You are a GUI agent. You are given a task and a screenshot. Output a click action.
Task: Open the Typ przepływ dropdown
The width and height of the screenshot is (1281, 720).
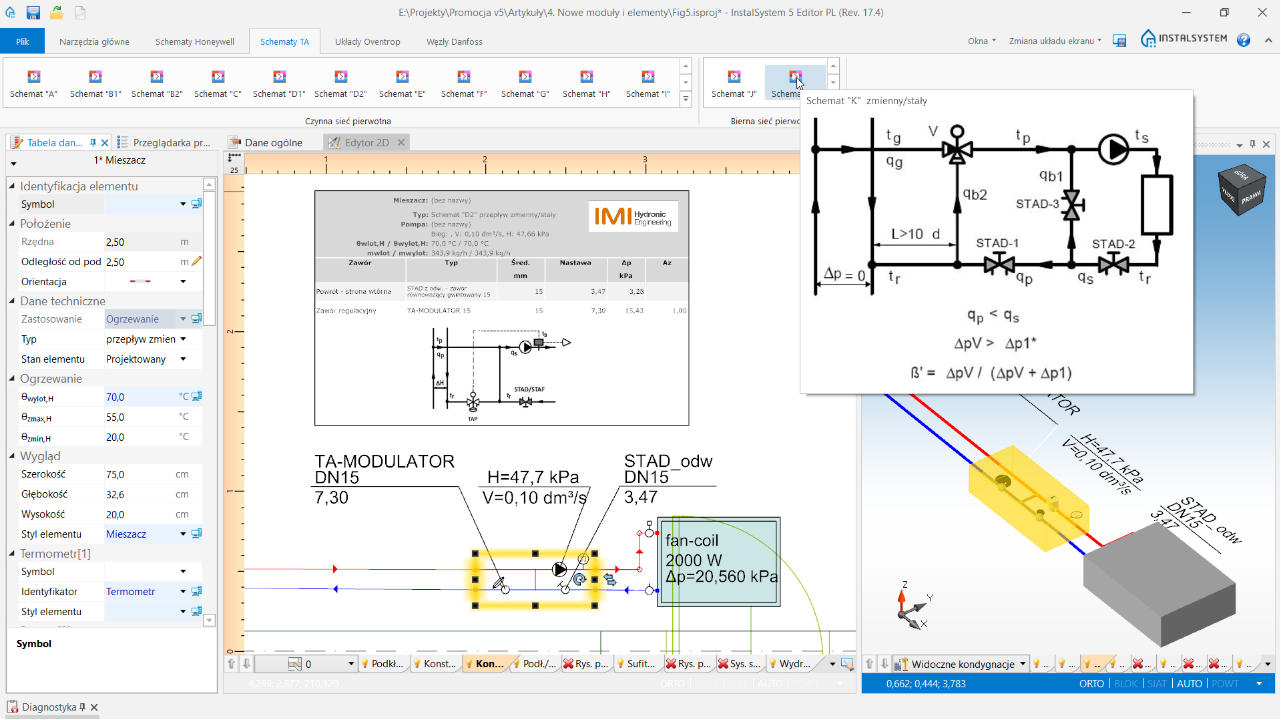tap(183, 339)
